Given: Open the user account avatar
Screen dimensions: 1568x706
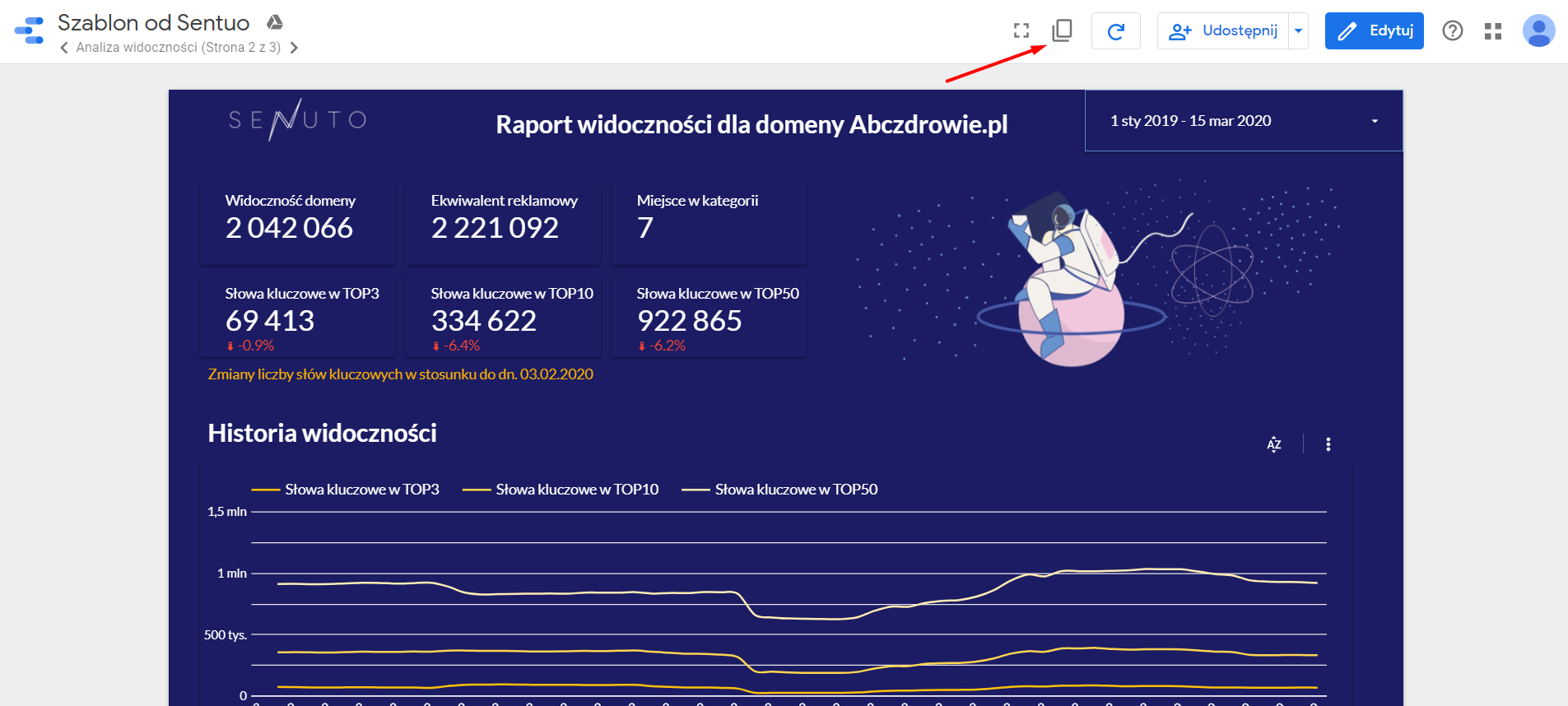Looking at the screenshot, I should click(x=1538, y=31).
